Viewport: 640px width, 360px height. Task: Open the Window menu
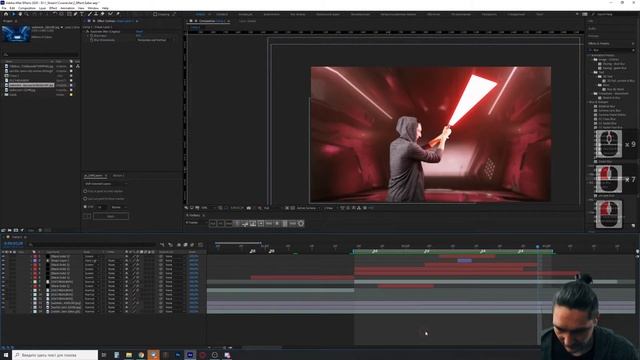(x=93, y=8)
